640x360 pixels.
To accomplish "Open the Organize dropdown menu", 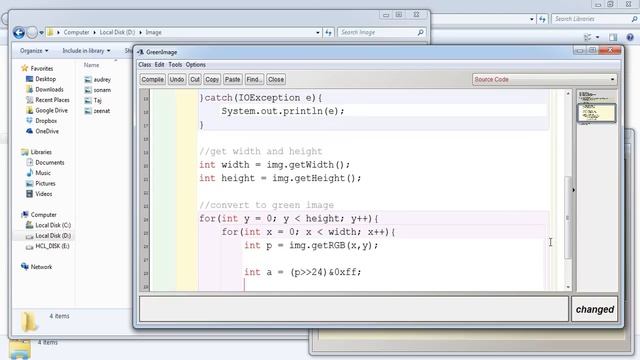I will click(34, 51).
